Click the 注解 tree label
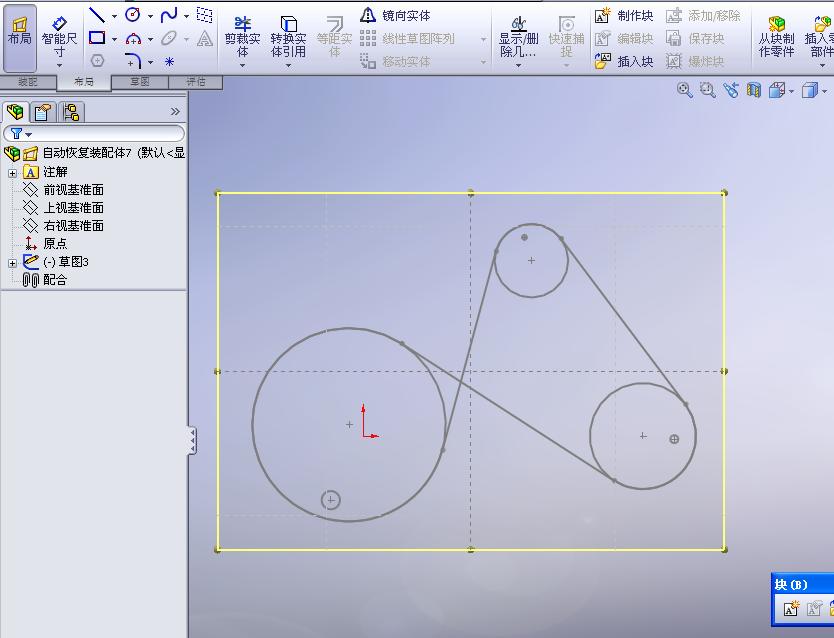 55,172
